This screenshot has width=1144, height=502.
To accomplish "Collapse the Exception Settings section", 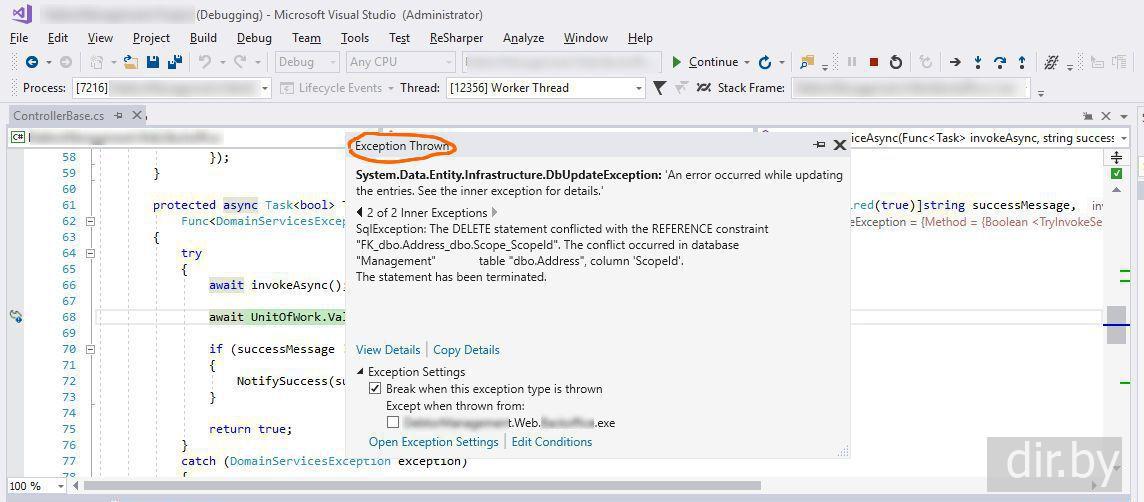I will [x=360, y=372].
